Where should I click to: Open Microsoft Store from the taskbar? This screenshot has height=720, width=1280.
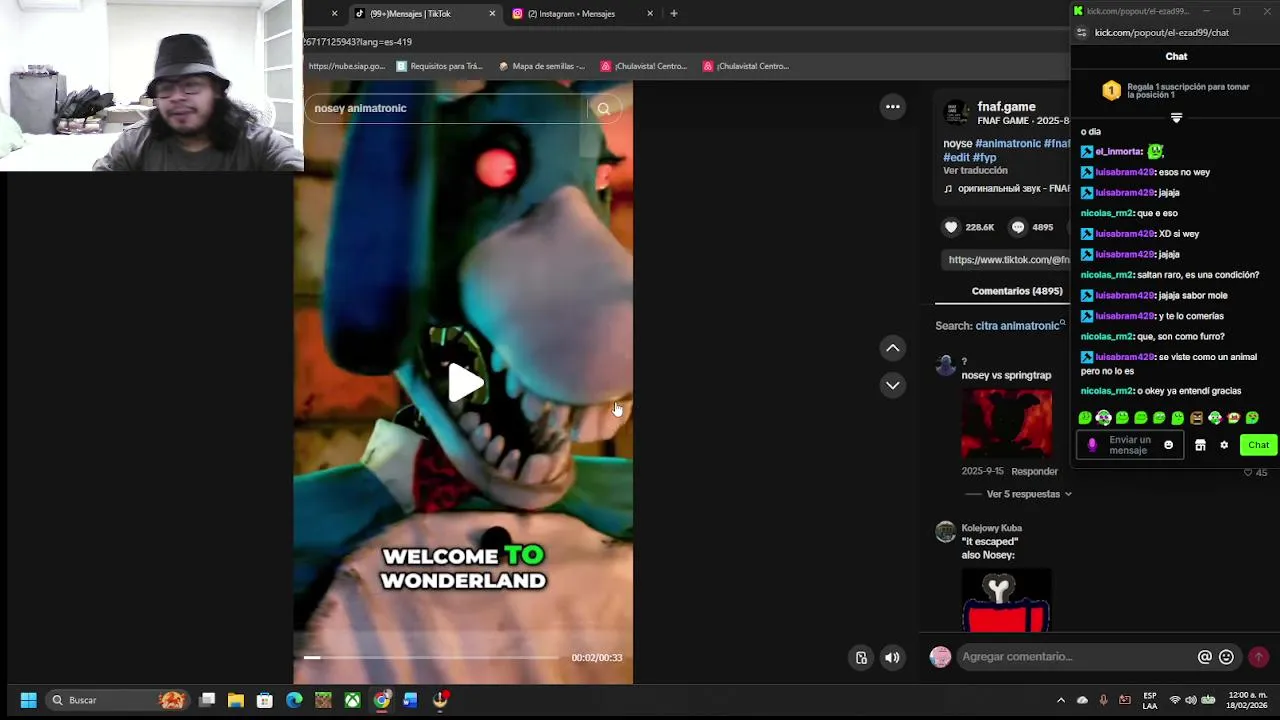coord(265,700)
